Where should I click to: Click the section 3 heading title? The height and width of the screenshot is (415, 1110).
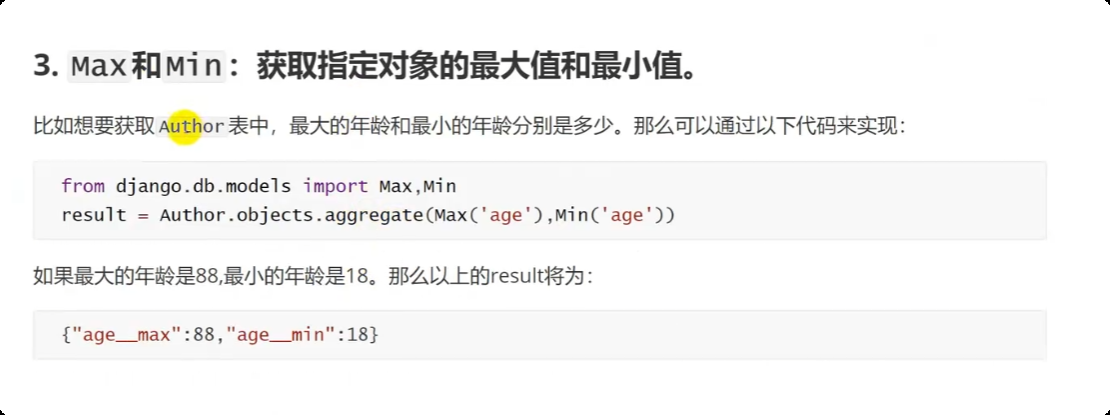366,67
